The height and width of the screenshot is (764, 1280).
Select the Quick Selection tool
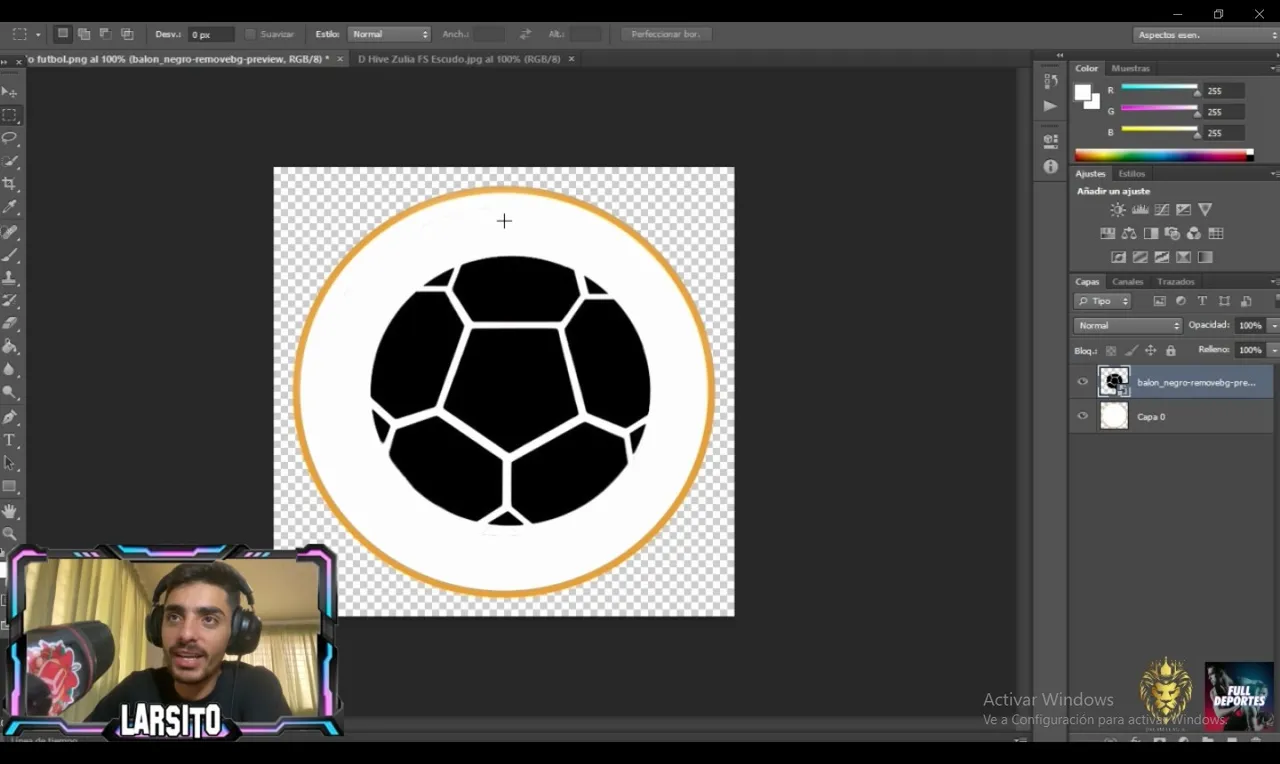coord(10,161)
